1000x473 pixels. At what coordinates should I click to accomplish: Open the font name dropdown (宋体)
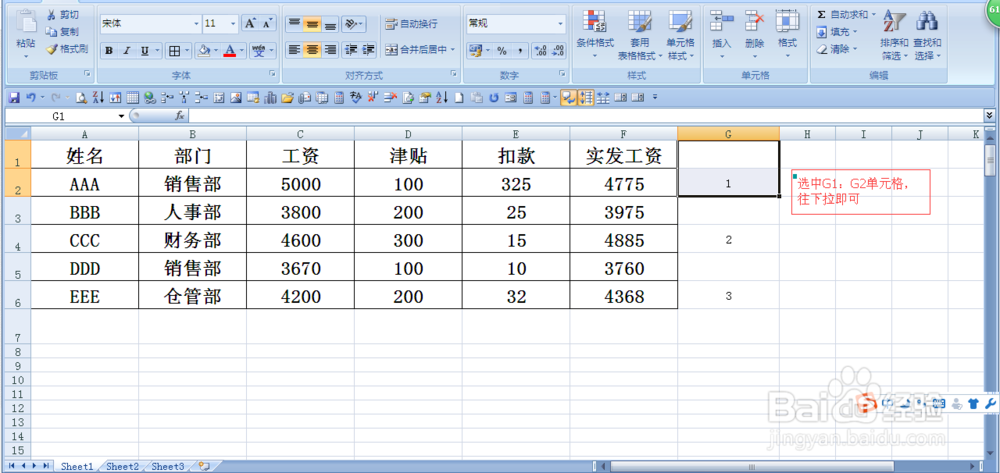pyautogui.click(x=196, y=24)
